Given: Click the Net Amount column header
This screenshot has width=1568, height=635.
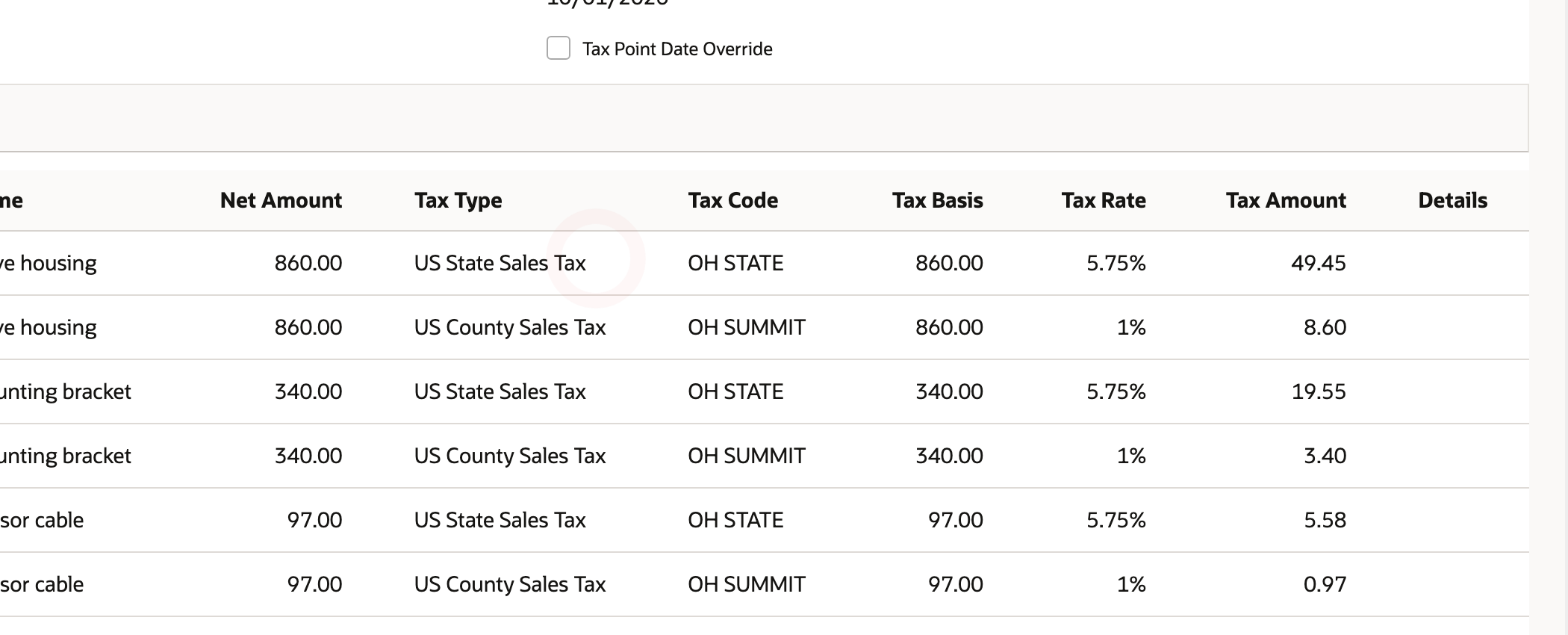Looking at the screenshot, I should point(281,200).
